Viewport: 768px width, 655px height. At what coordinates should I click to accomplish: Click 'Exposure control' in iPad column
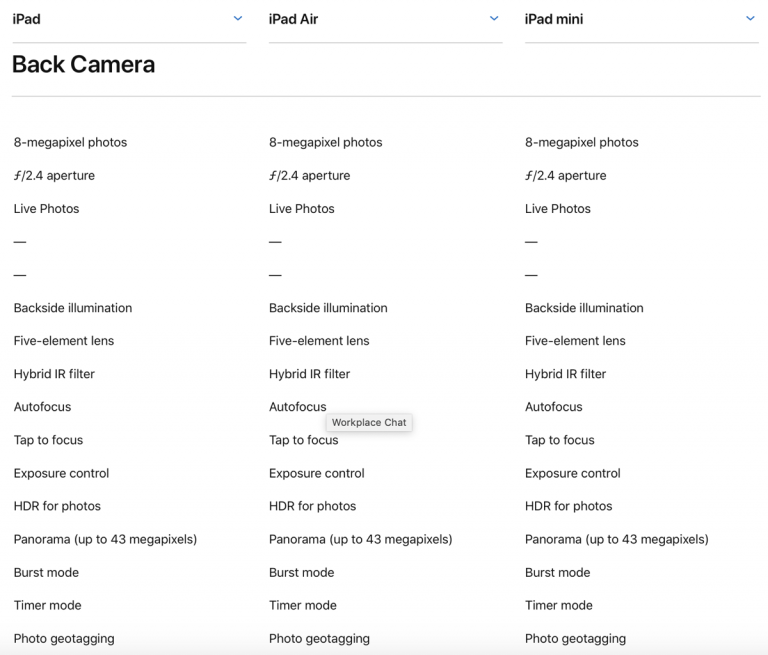coord(61,473)
